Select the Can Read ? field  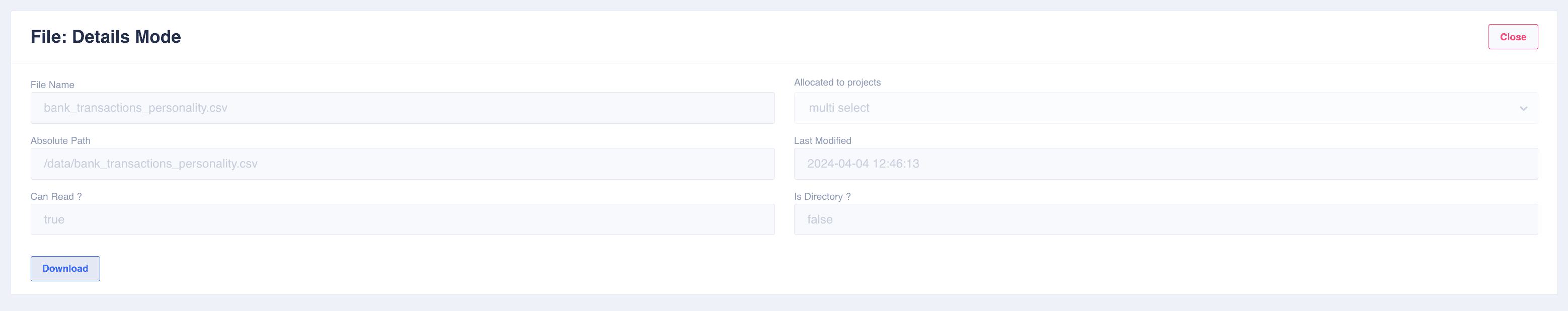click(x=402, y=220)
